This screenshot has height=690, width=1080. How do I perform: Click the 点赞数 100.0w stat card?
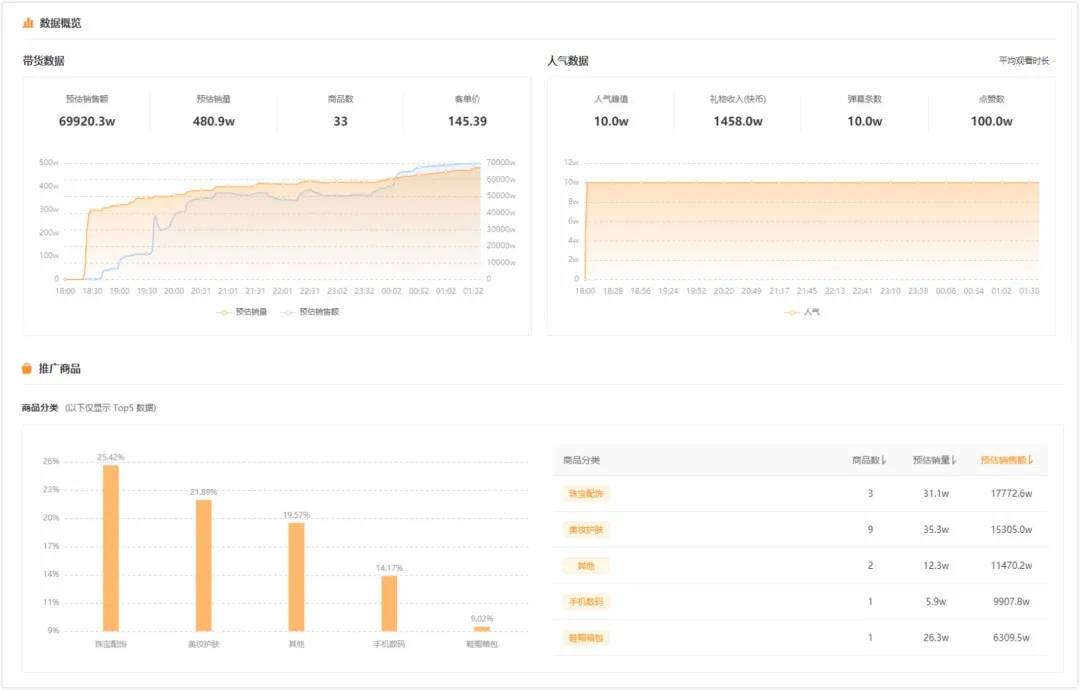[x=991, y=111]
